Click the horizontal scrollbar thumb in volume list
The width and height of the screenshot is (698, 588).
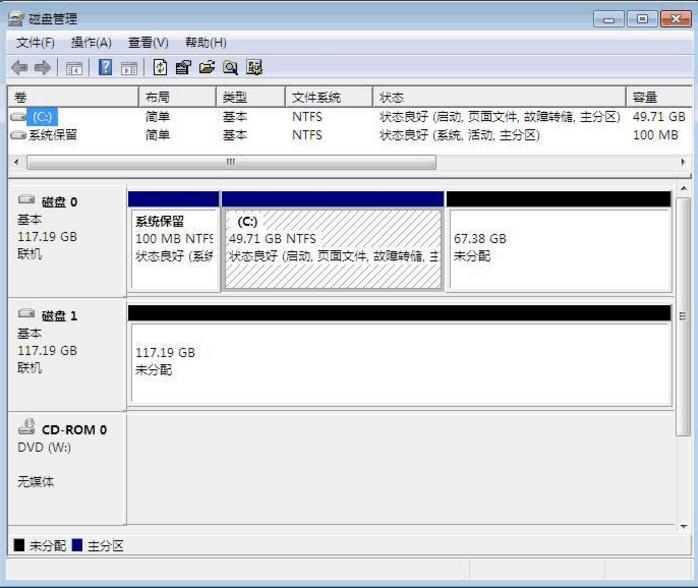click(x=231, y=162)
